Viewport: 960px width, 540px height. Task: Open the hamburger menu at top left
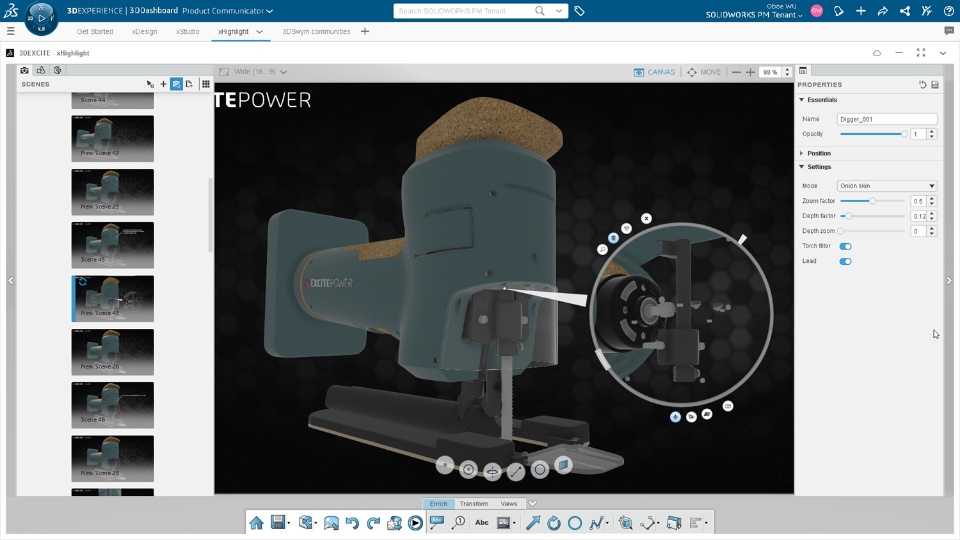[x=10, y=31]
